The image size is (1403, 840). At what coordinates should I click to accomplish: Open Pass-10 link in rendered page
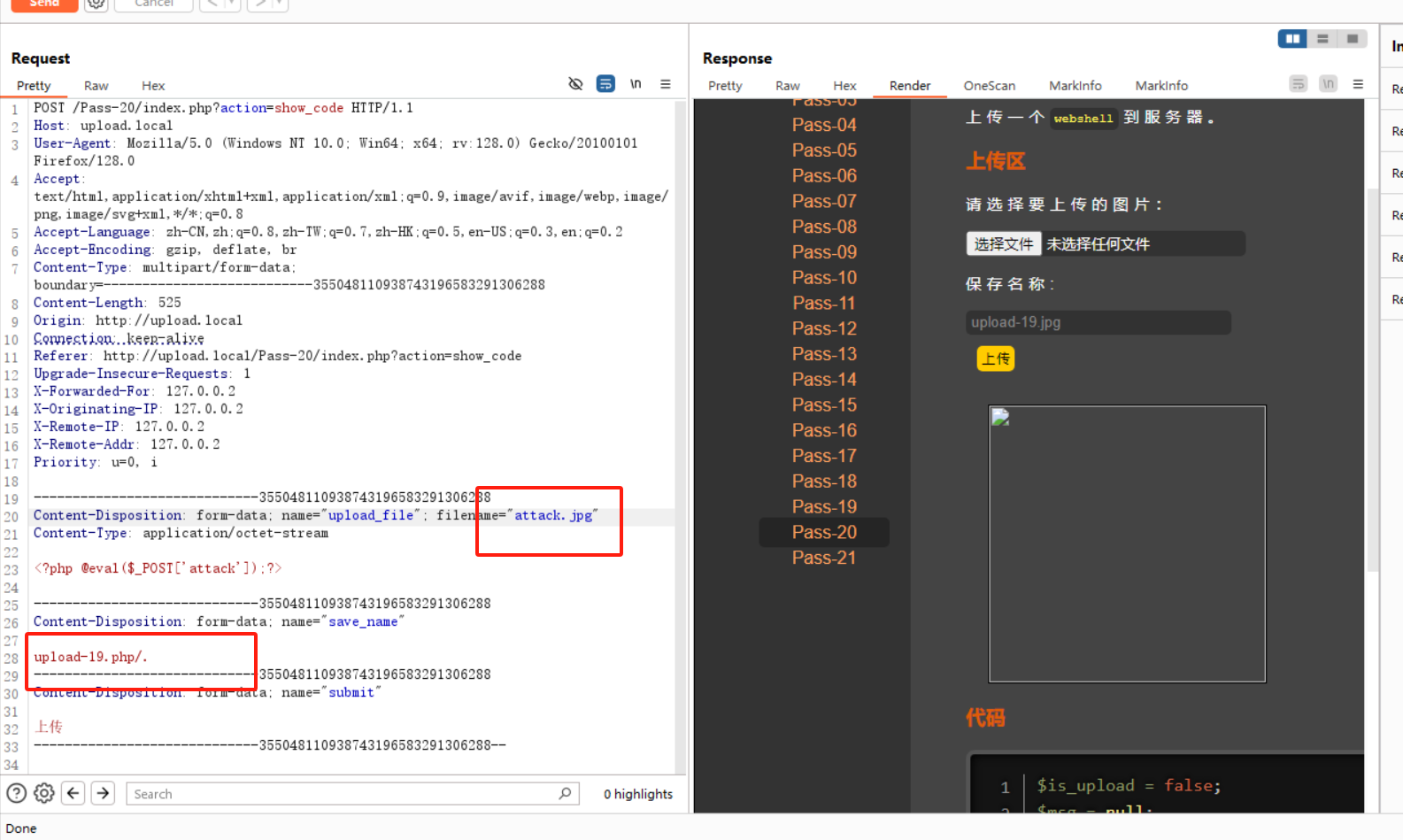point(824,278)
